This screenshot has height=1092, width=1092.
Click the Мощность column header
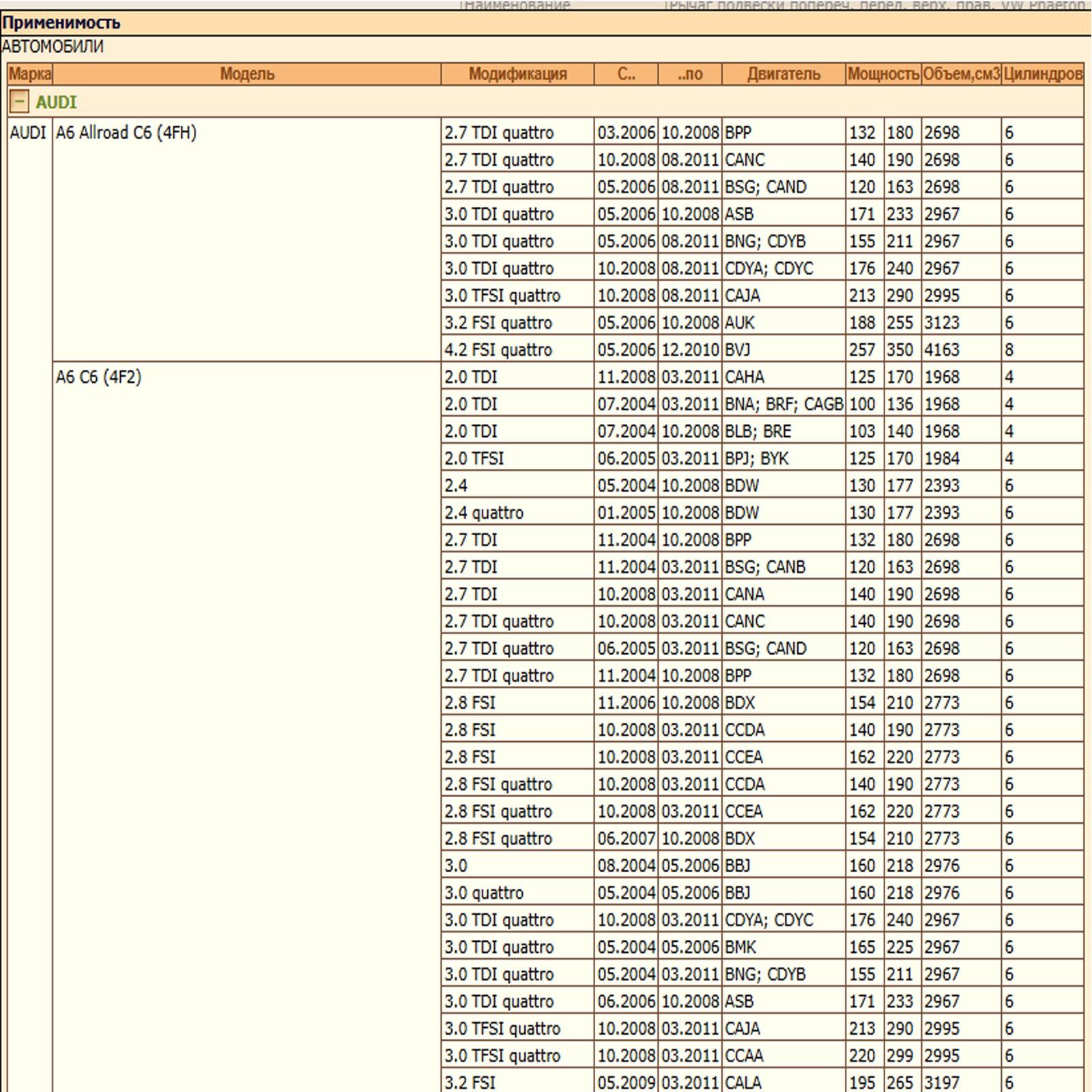pos(882,74)
